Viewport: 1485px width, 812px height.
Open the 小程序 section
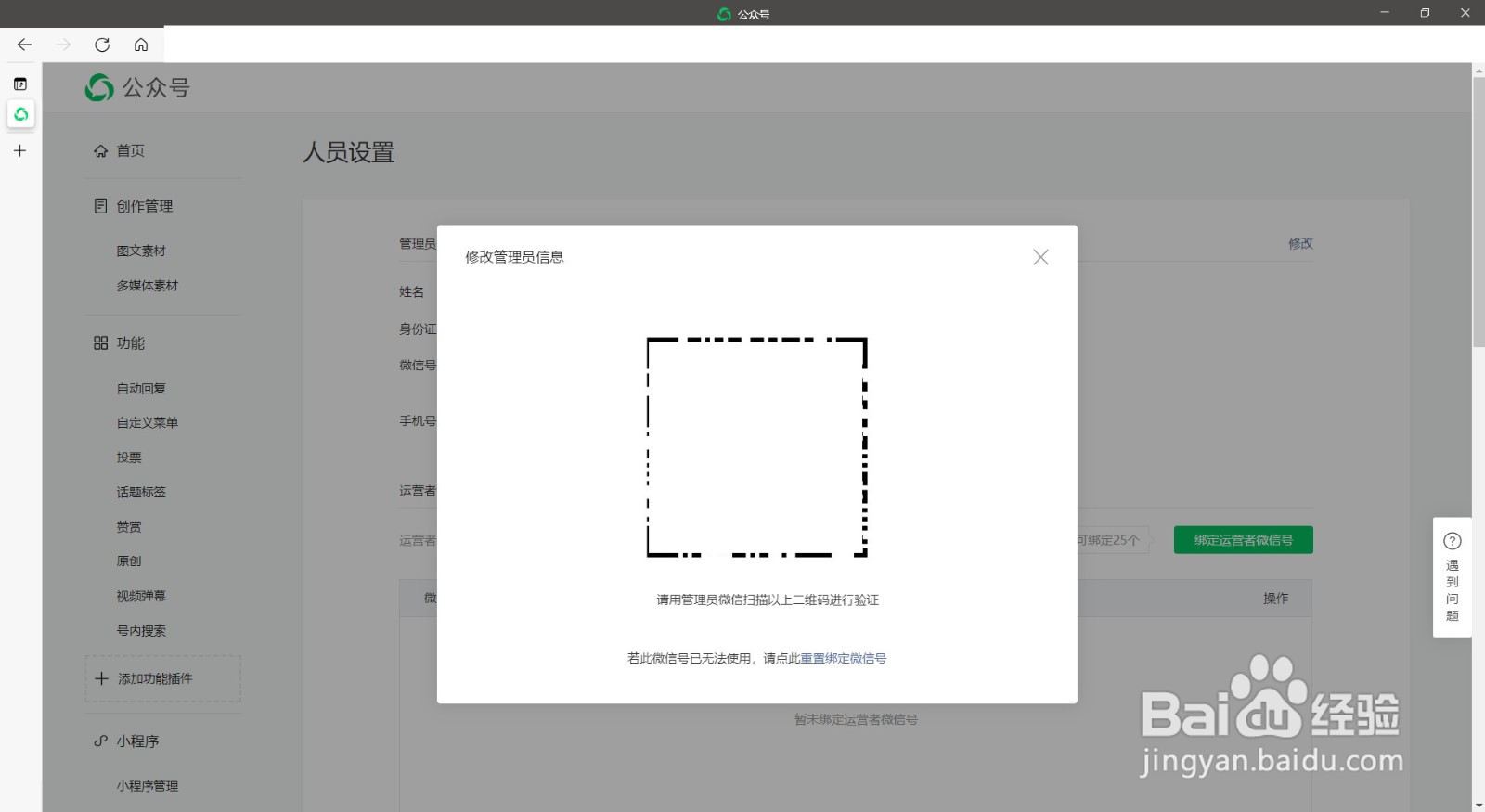[137, 741]
